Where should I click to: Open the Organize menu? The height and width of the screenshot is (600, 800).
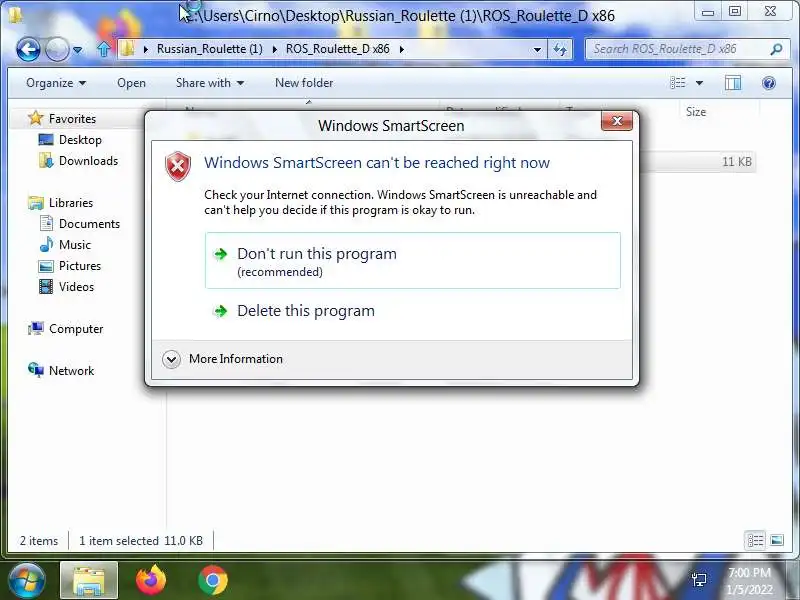pyautogui.click(x=56, y=83)
